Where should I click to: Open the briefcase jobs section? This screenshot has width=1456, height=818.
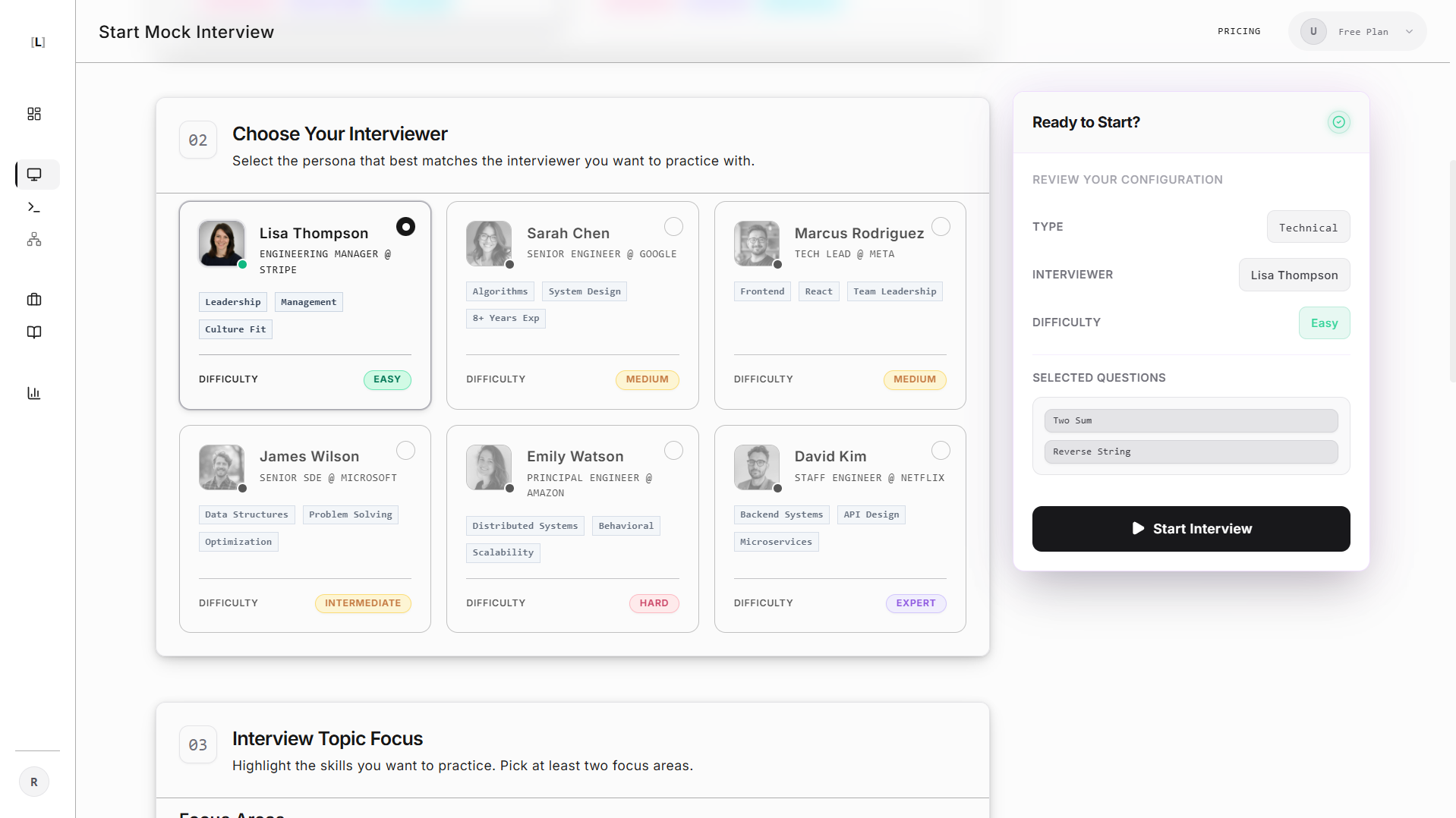[33, 300]
